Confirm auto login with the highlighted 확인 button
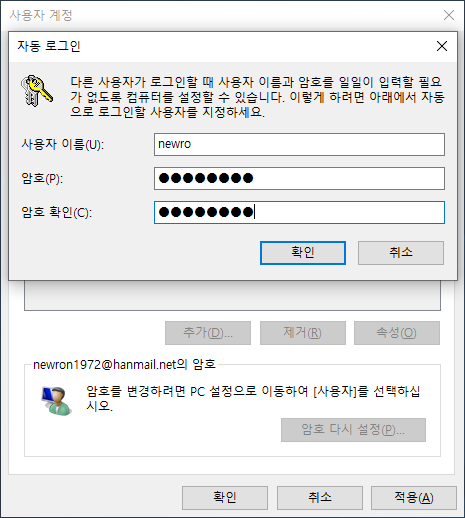This screenshot has width=465, height=518. tap(303, 253)
